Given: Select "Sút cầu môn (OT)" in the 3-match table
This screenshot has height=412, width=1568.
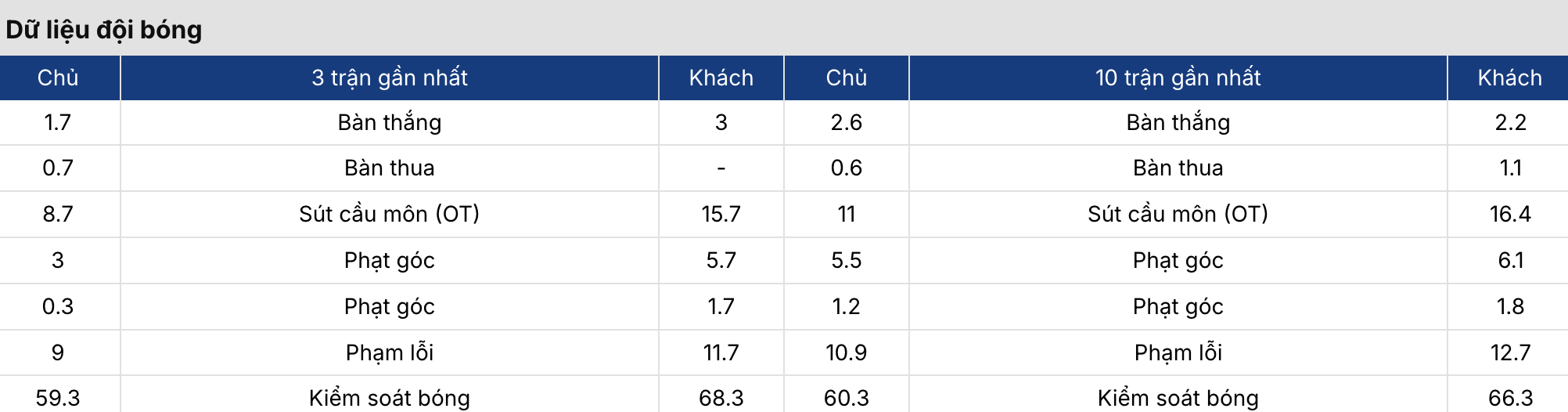Looking at the screenshot, I should [x=389, y=214].
